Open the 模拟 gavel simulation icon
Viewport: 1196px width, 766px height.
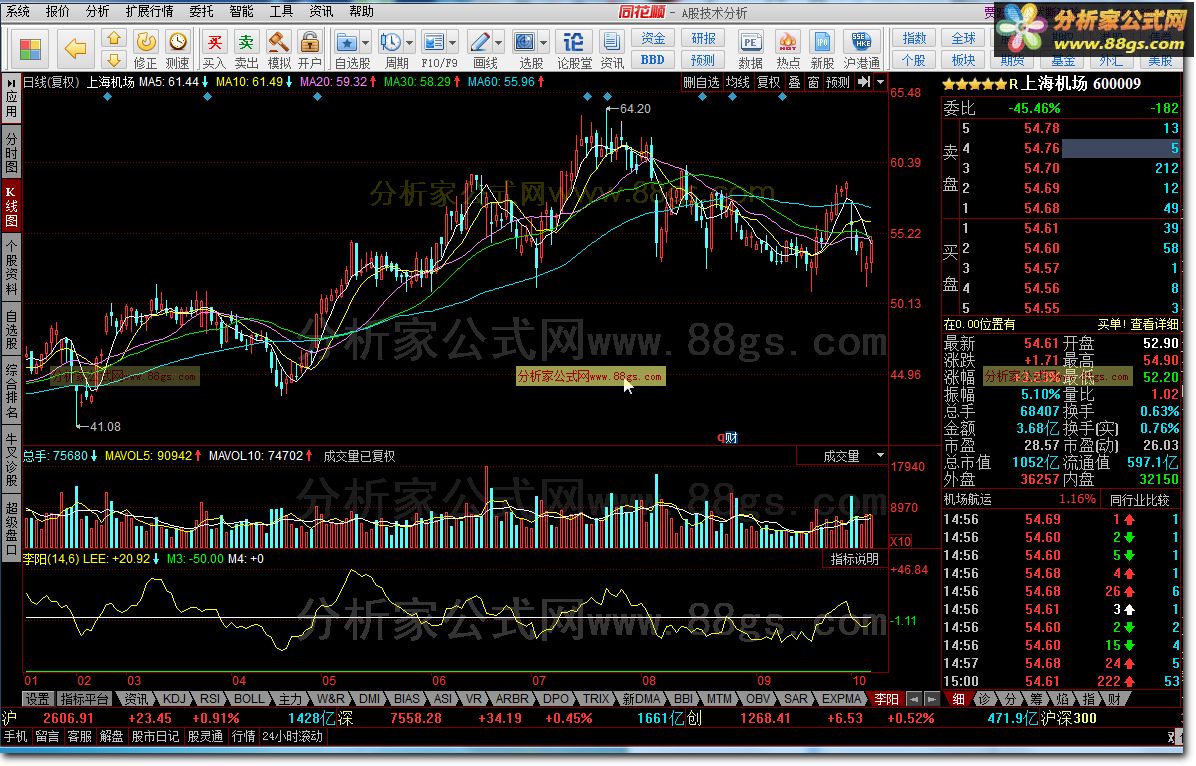(278, 42)
